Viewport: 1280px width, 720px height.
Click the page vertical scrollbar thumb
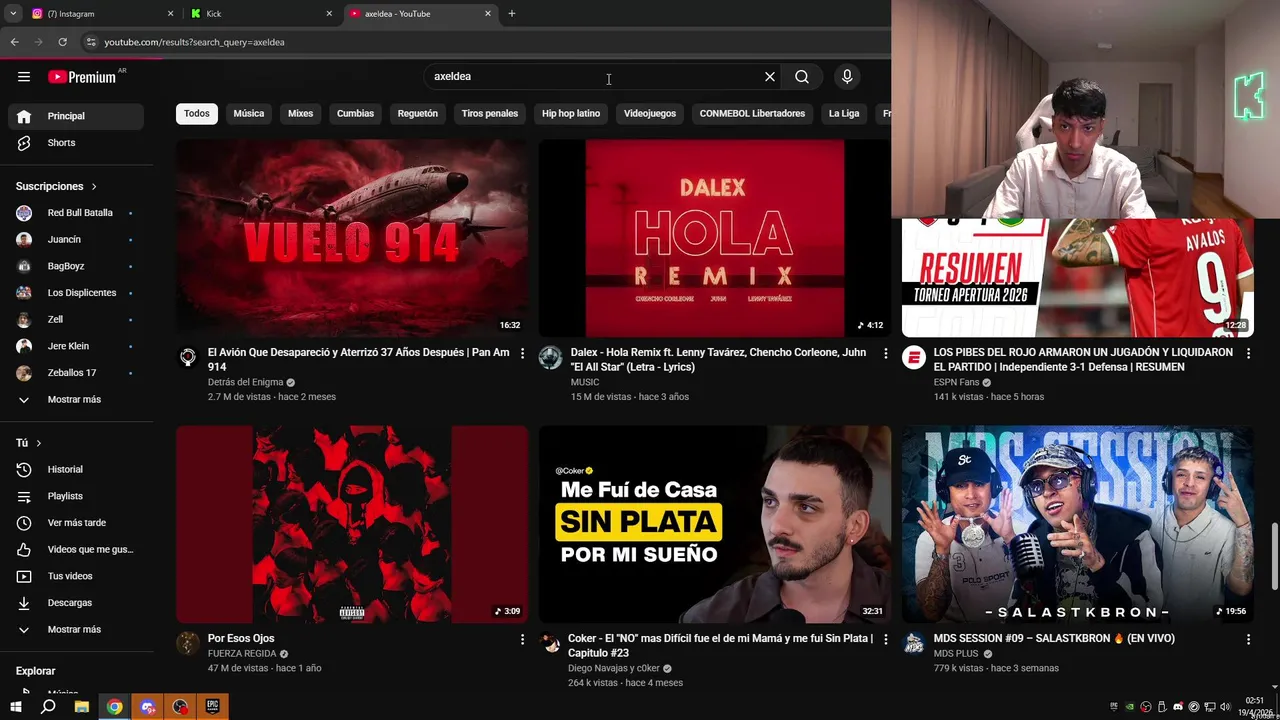(x=1274, y=556)
